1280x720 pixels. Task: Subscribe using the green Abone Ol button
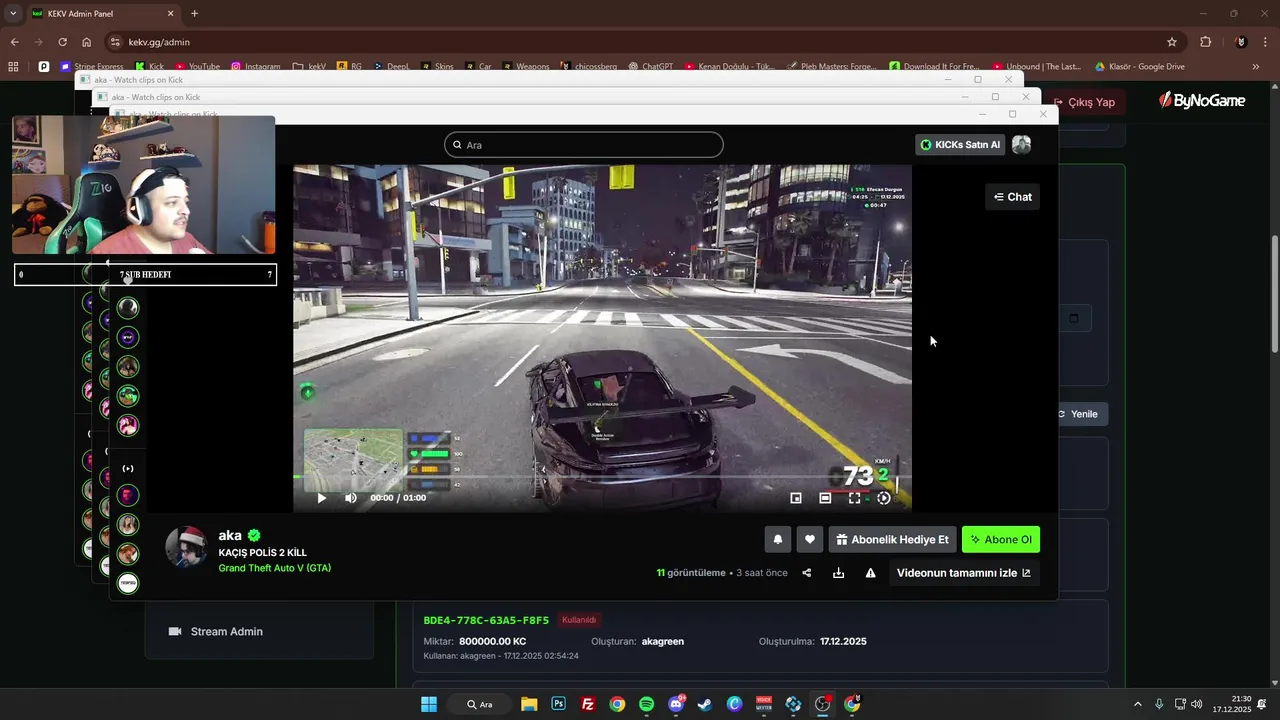(1001, 540)
